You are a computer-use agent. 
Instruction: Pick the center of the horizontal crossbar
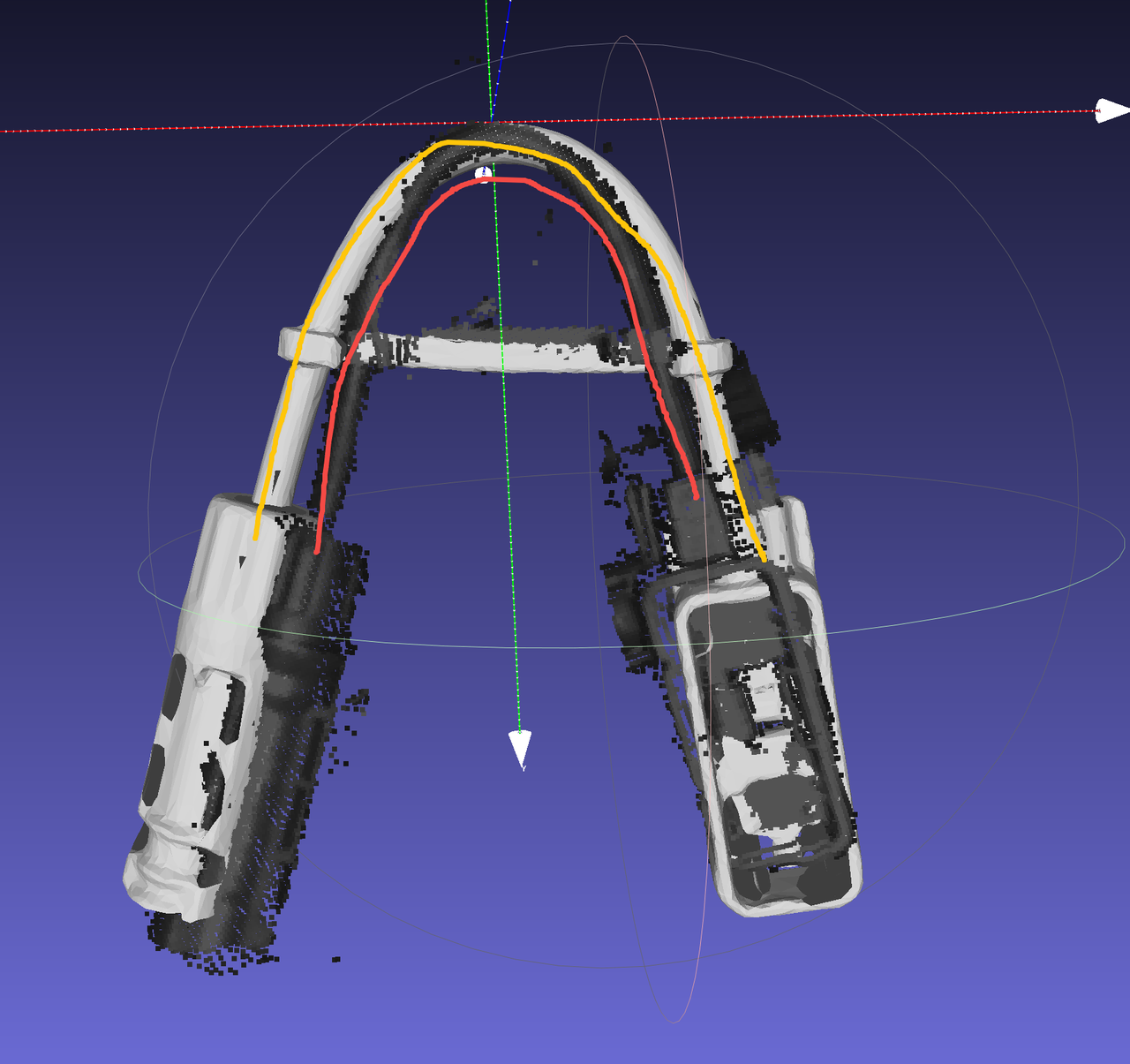[x=503, y=350]
